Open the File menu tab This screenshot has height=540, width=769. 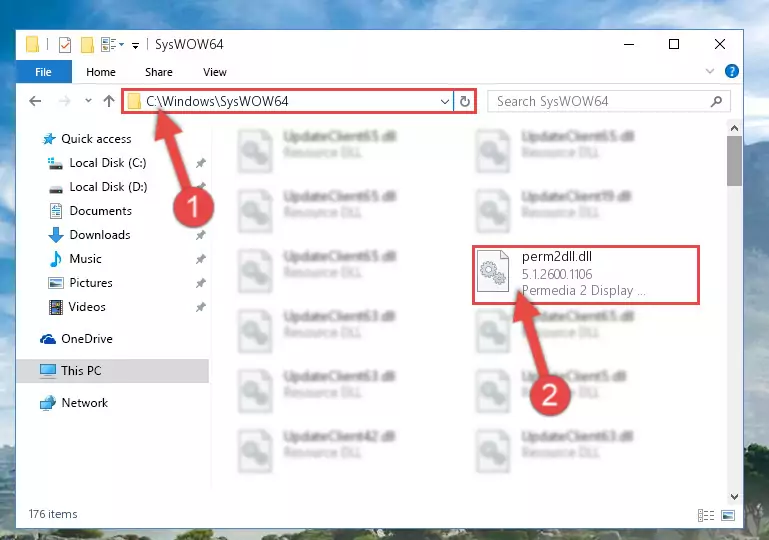(x=44, y=72)
